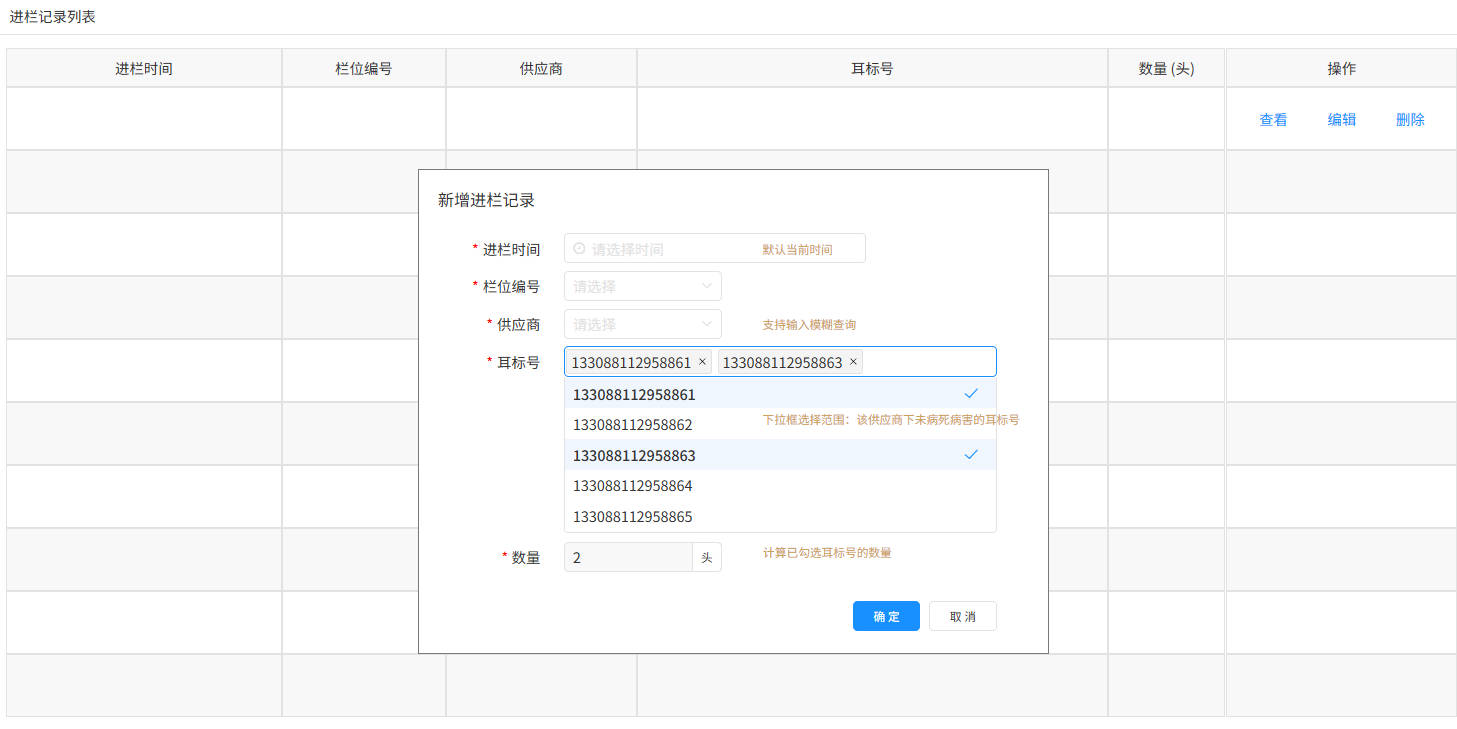Click the 操作 column header
Image resolution: width=1457 pixels, height=729 pixels.
pyautogui.click(x=1342, y=69)
